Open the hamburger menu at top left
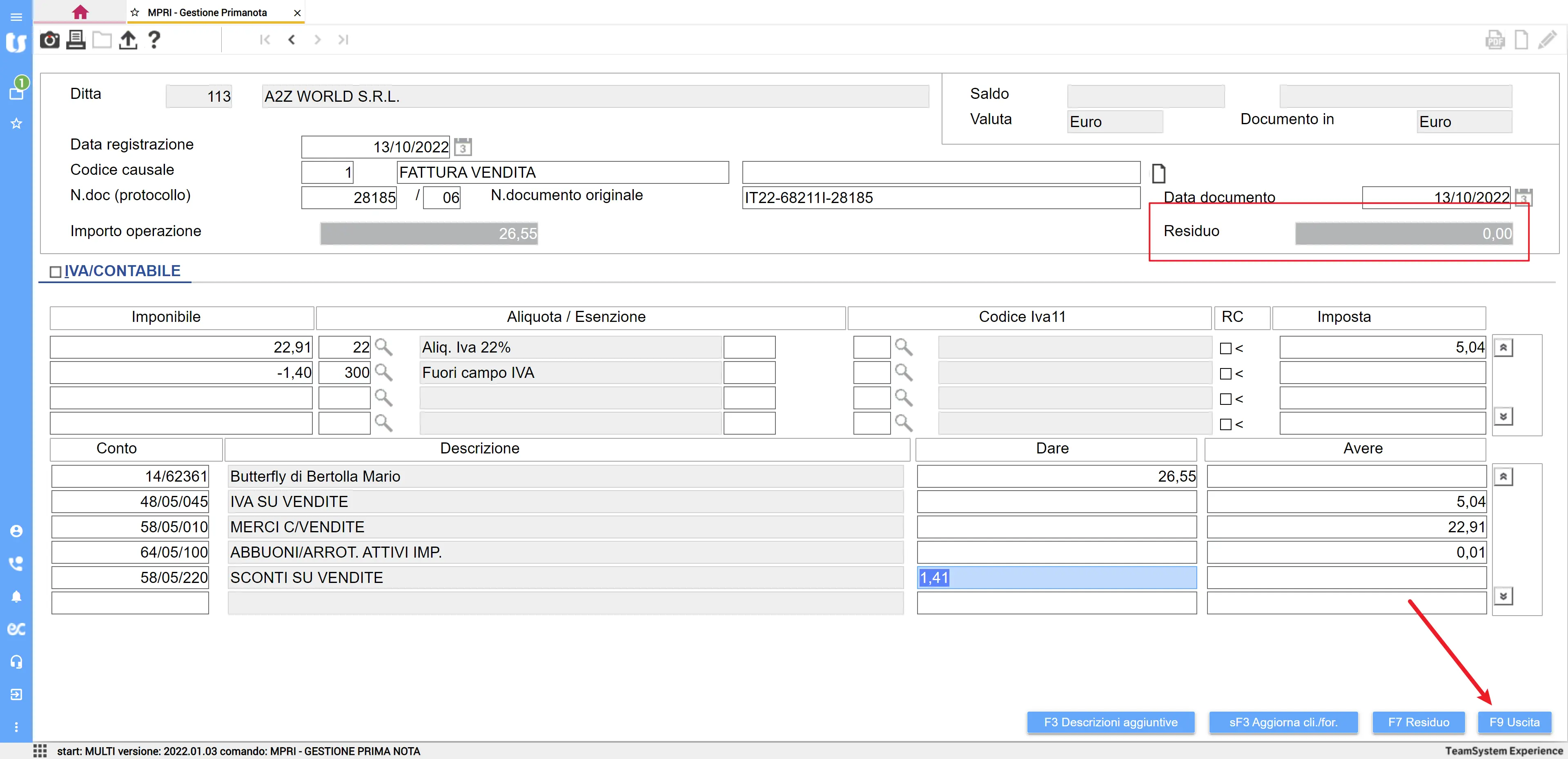Image resolution: width=1568 pixels, height=759 pixels. 16,16
